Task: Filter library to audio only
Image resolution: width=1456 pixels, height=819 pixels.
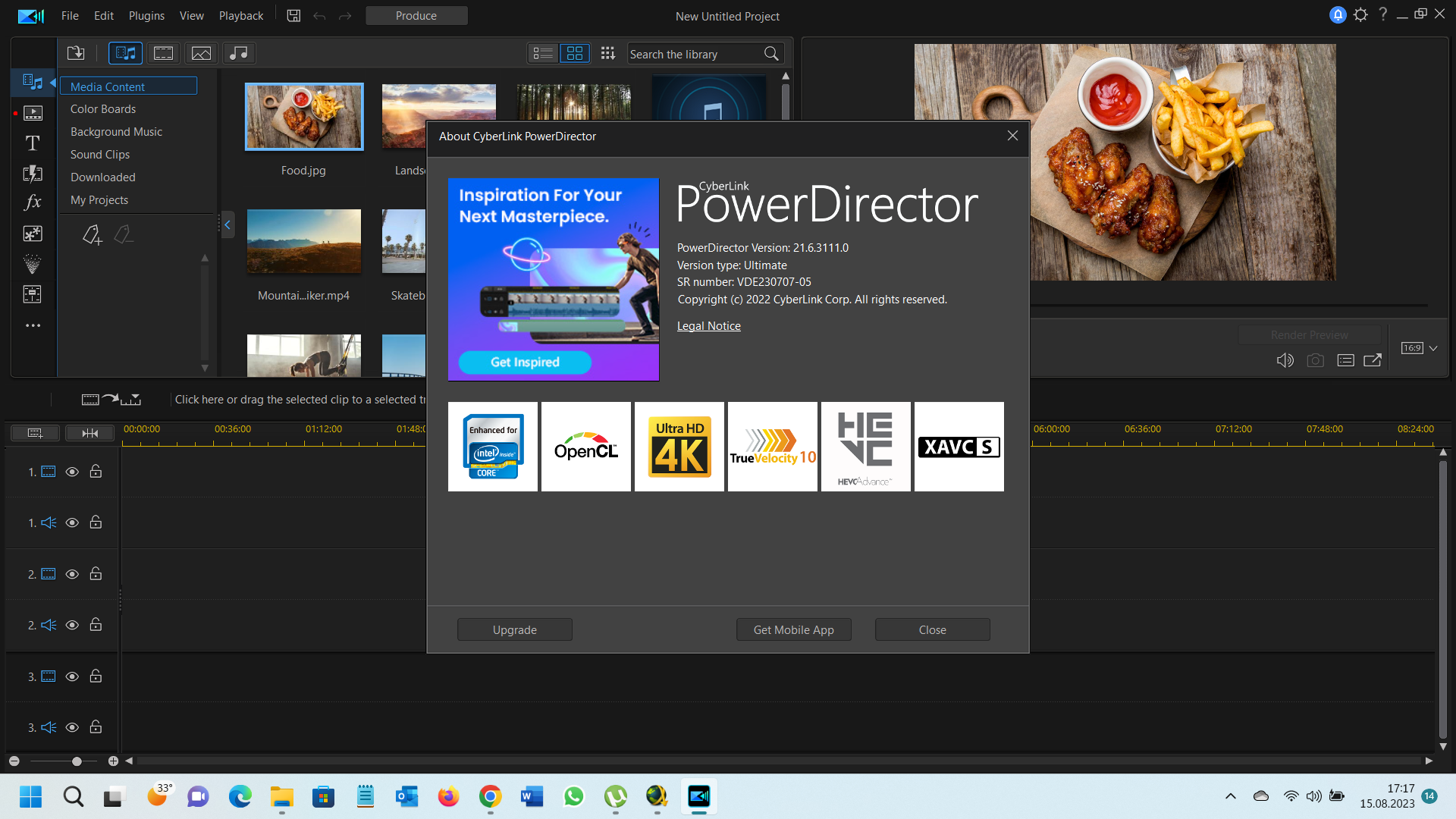Action: pyautogui.click(x=239, y=53)
